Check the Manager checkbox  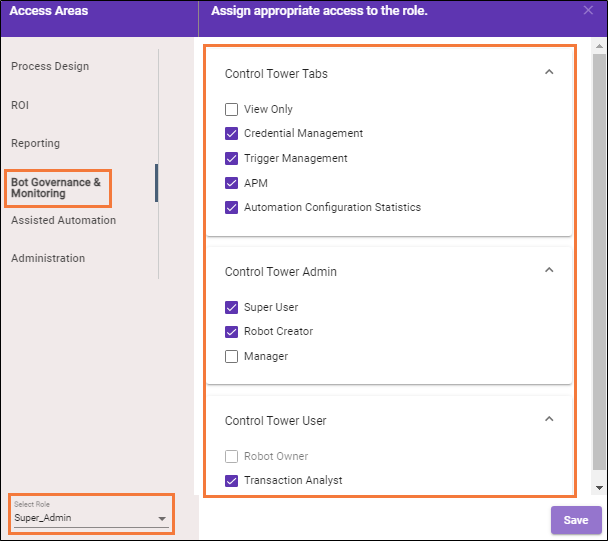click(x=232, y=356)
